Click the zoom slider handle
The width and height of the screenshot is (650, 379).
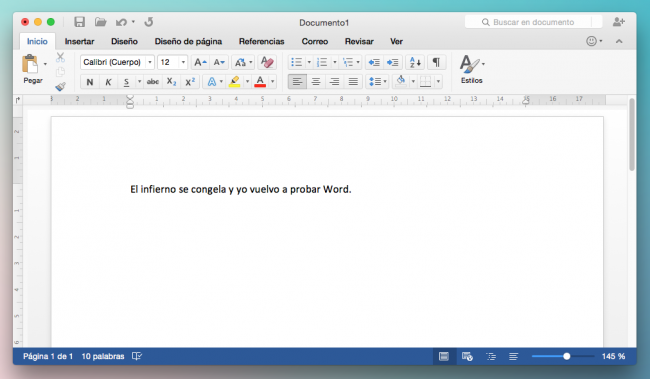(567, 356)
